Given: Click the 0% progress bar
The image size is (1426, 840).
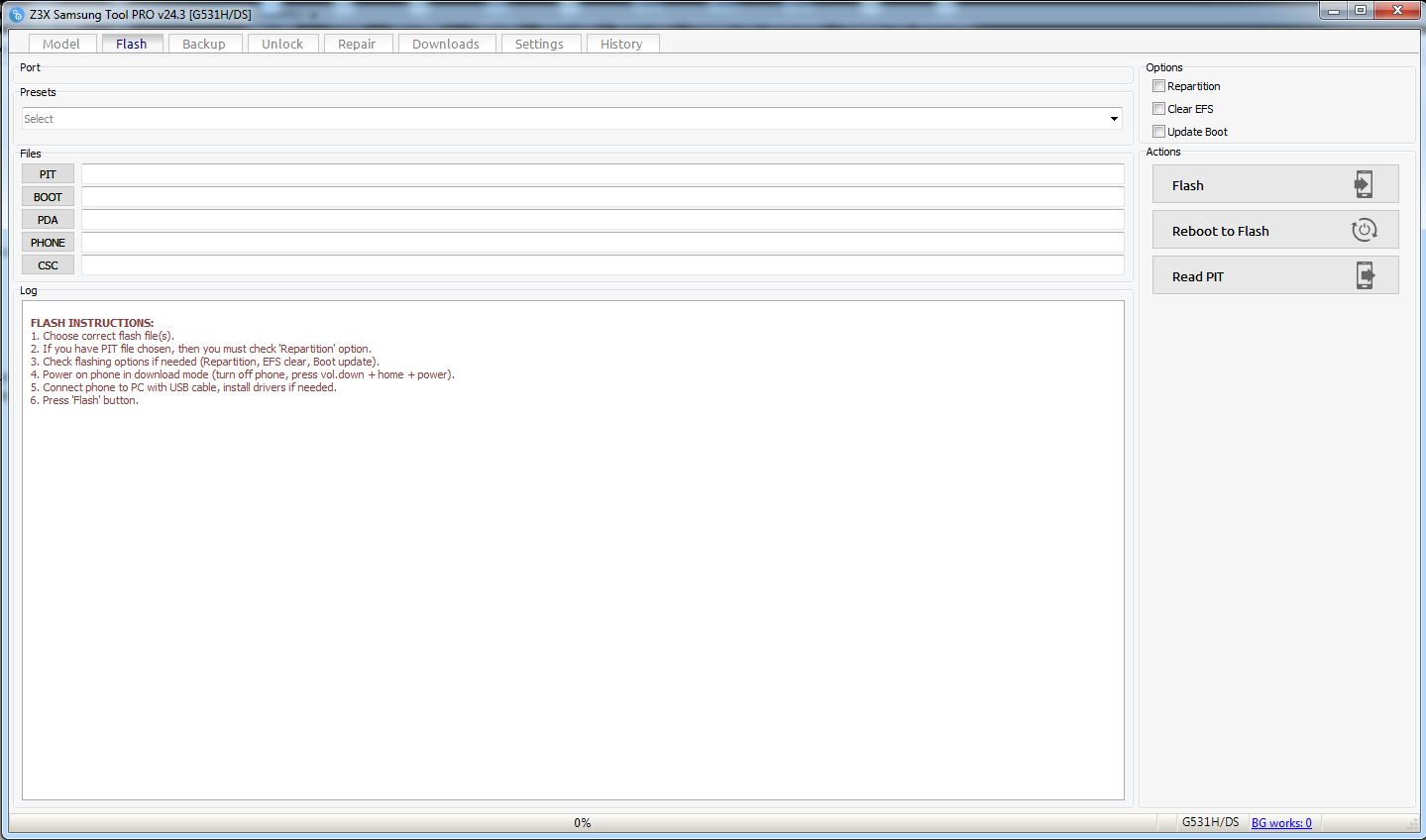Looking at the screenshot, I should click(582, 823).
